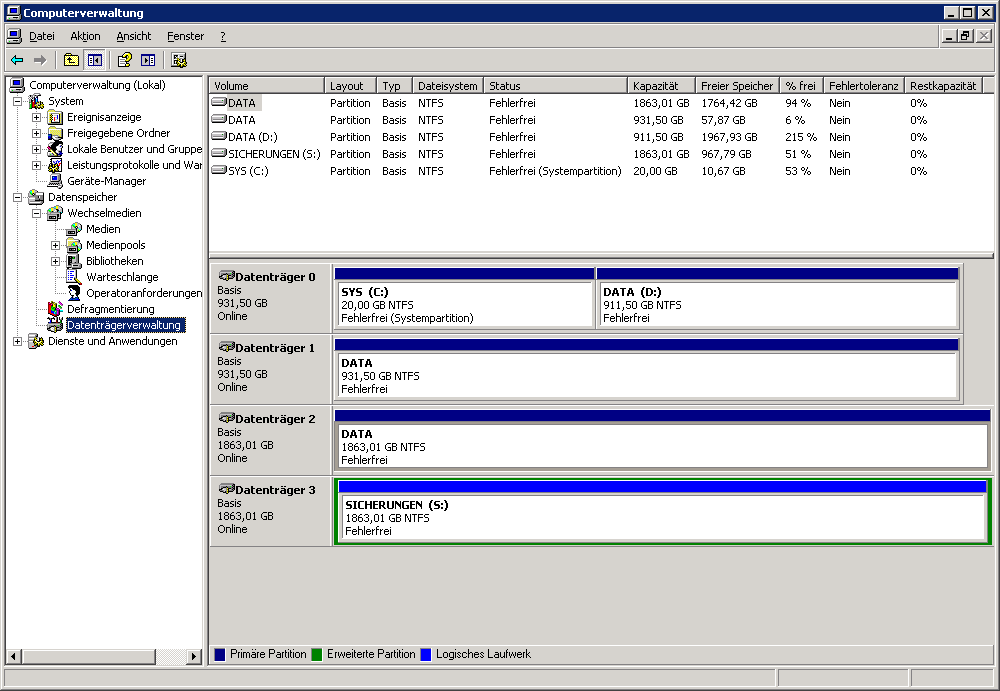Click the Datenträger 1 disk icon
1000x691 pixels.
coord(226,347)
